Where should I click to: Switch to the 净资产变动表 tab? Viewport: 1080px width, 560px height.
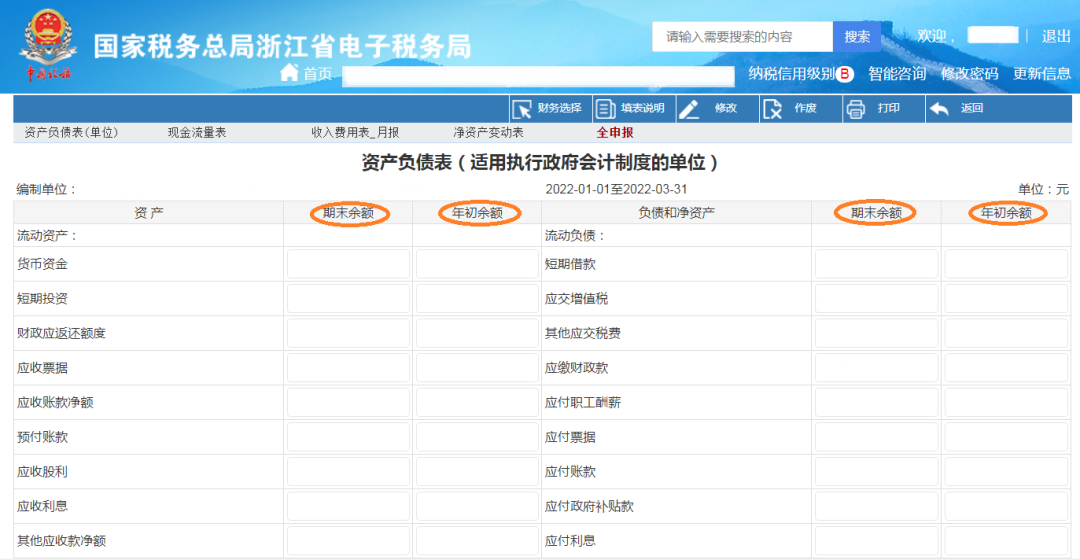(488, 132)
